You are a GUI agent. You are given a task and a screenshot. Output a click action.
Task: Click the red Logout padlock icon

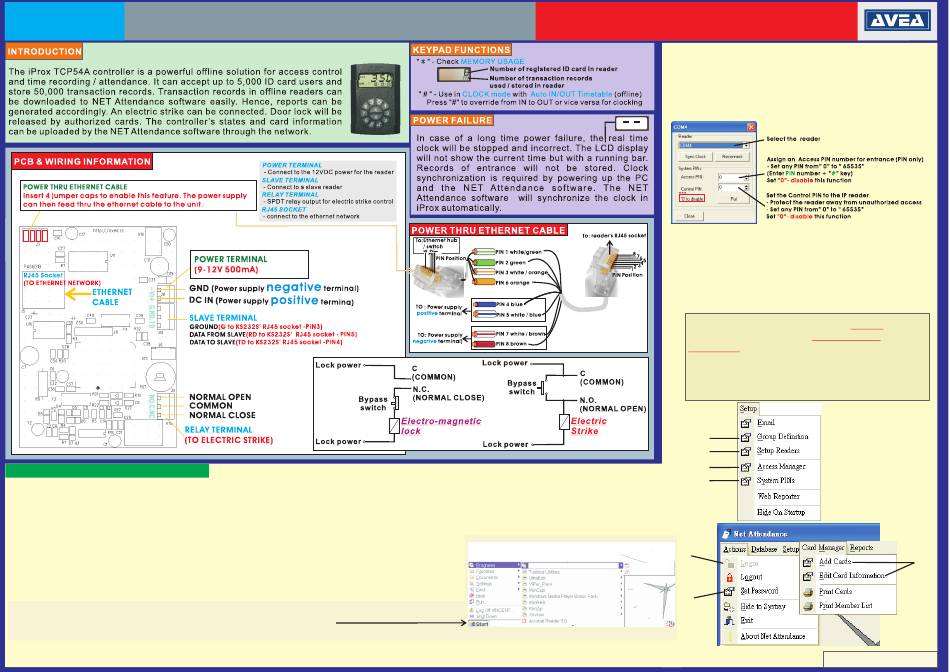pyautogui.click(x=729, y=577)
